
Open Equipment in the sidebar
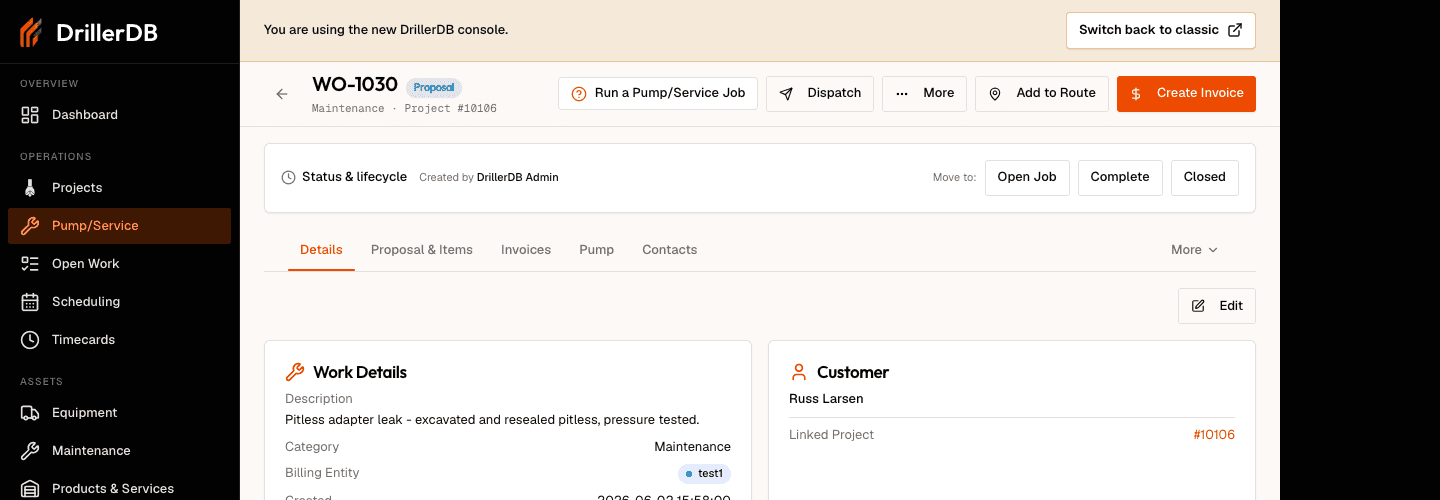[x=119, y=413]
